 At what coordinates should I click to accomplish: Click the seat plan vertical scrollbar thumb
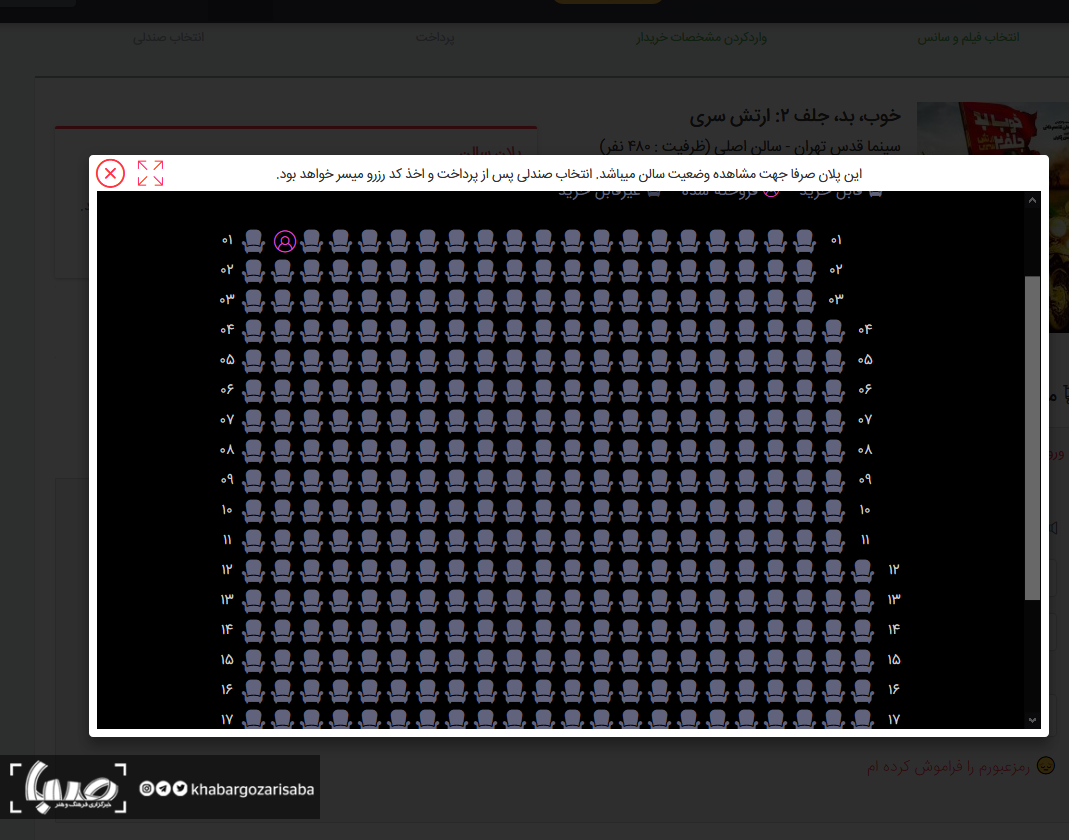1032,438
